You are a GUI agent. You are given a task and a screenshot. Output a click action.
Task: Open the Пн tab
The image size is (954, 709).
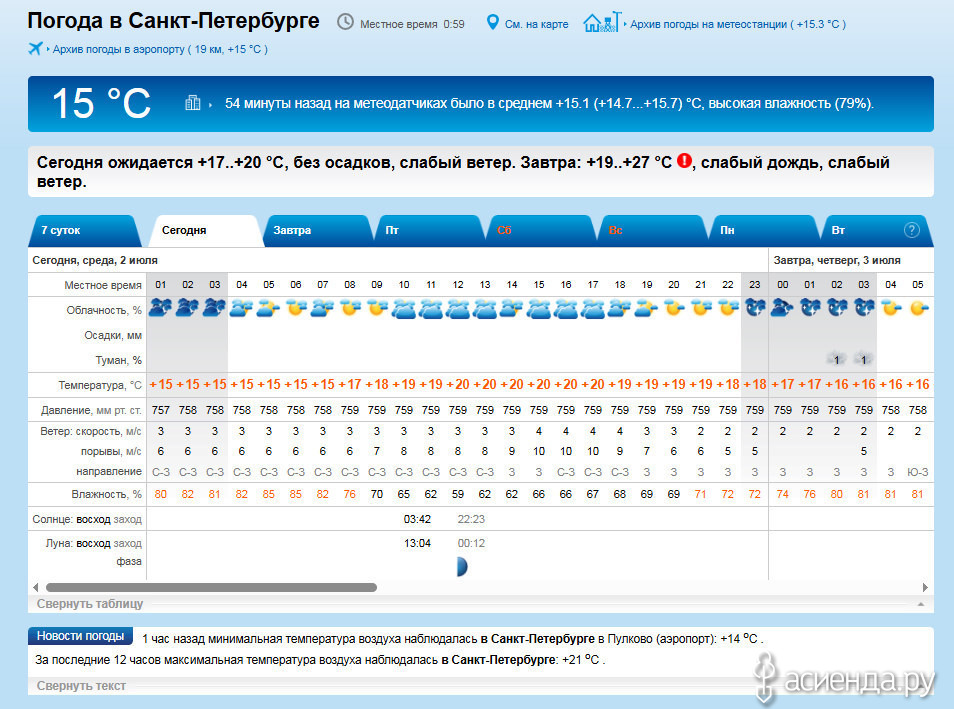[x=764, y=231]
